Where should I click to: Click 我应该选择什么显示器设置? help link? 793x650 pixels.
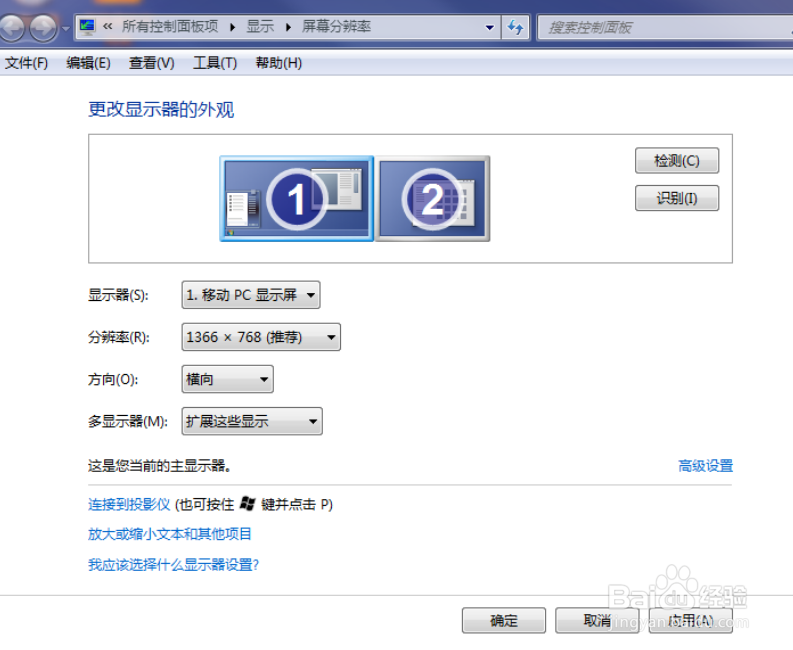173,565
